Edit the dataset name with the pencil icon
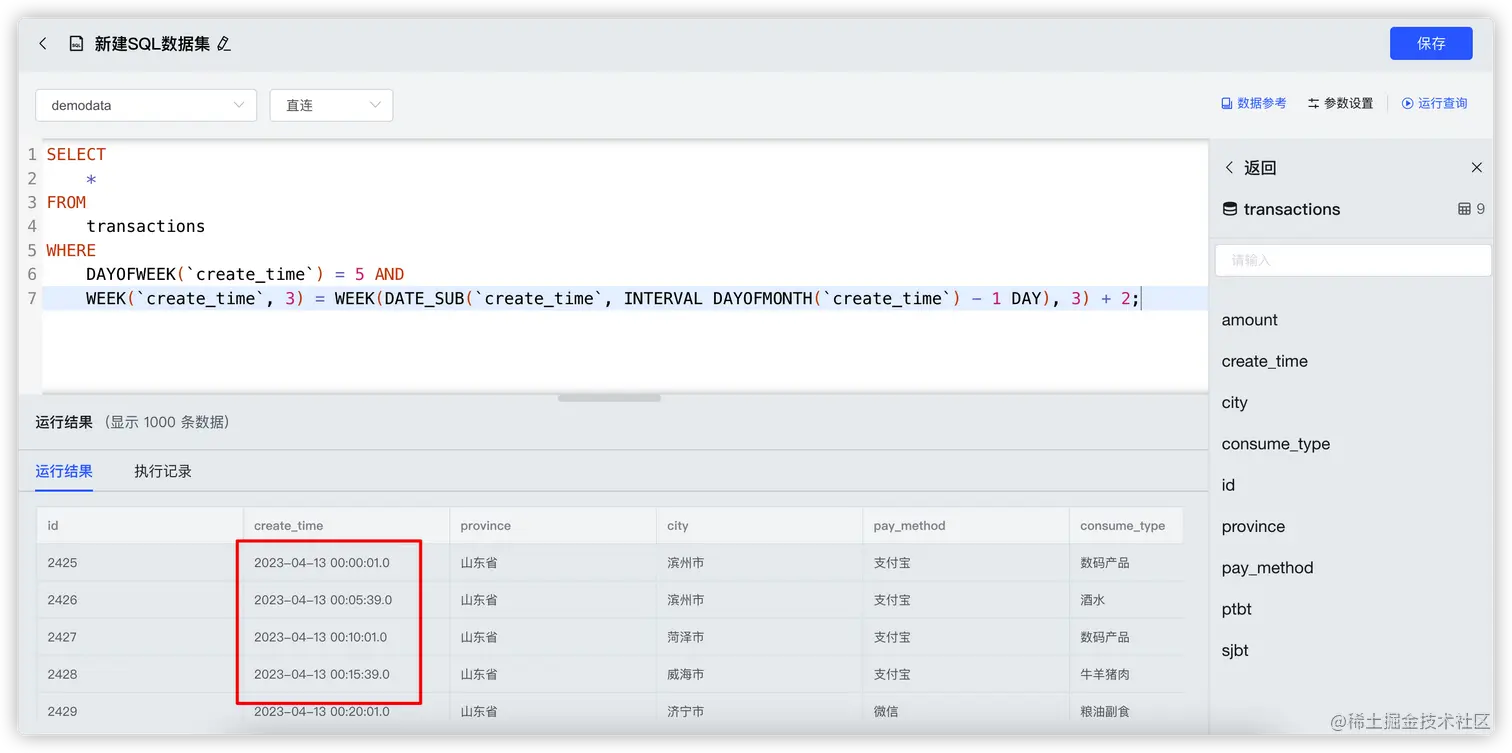The width and height of the screenshot is (1512, 753). (223, 44)
